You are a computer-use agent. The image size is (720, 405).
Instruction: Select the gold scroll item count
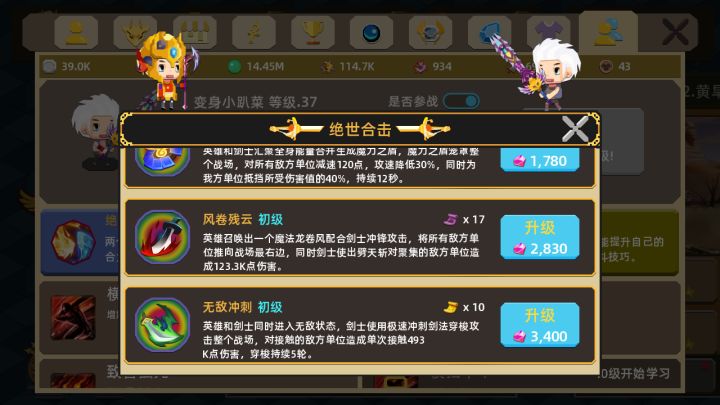[464, 307]
